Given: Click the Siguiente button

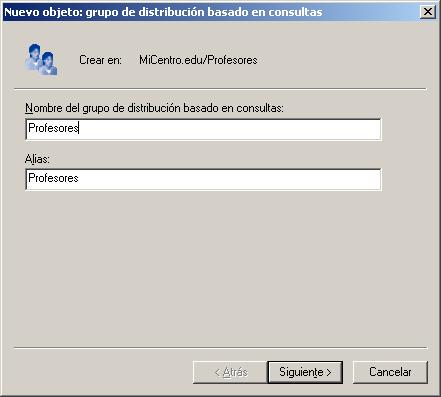Looking at the screenshot, I should click(x=305, y=372).
